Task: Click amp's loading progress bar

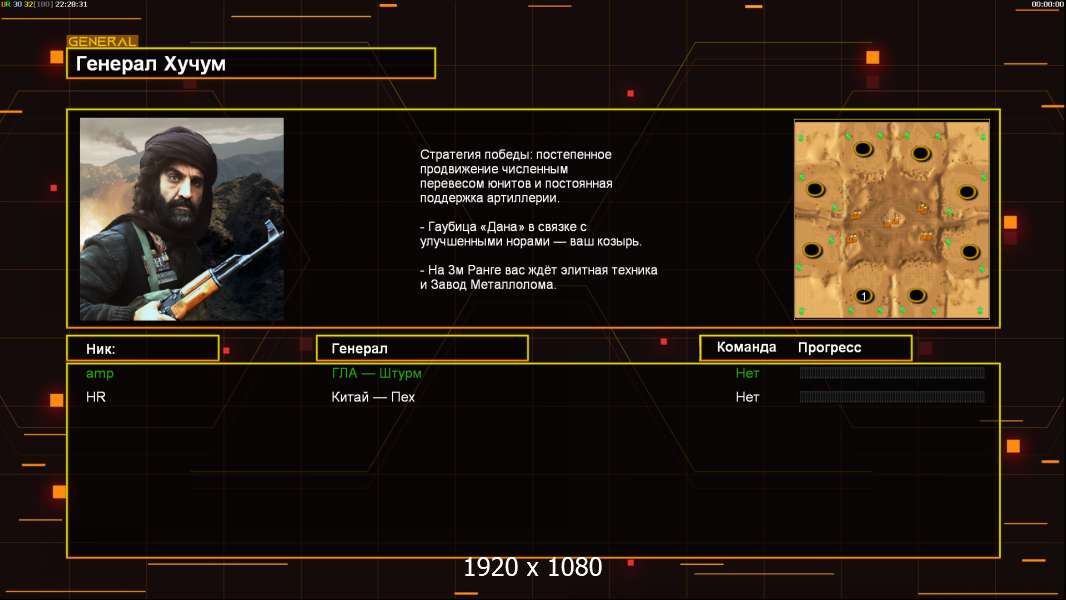Action: coord(892,372)
